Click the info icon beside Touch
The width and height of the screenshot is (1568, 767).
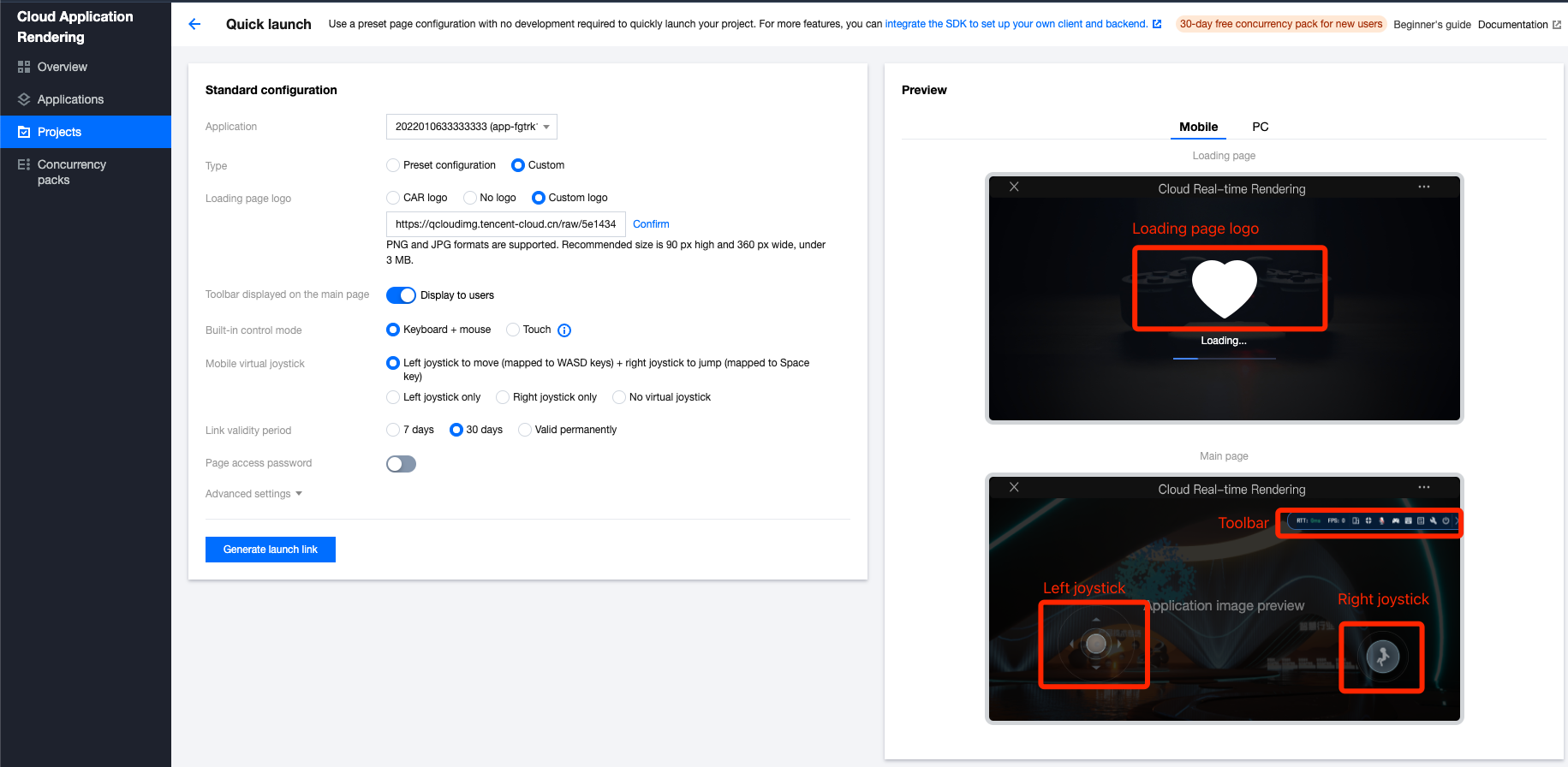click(x=564, y=330)
